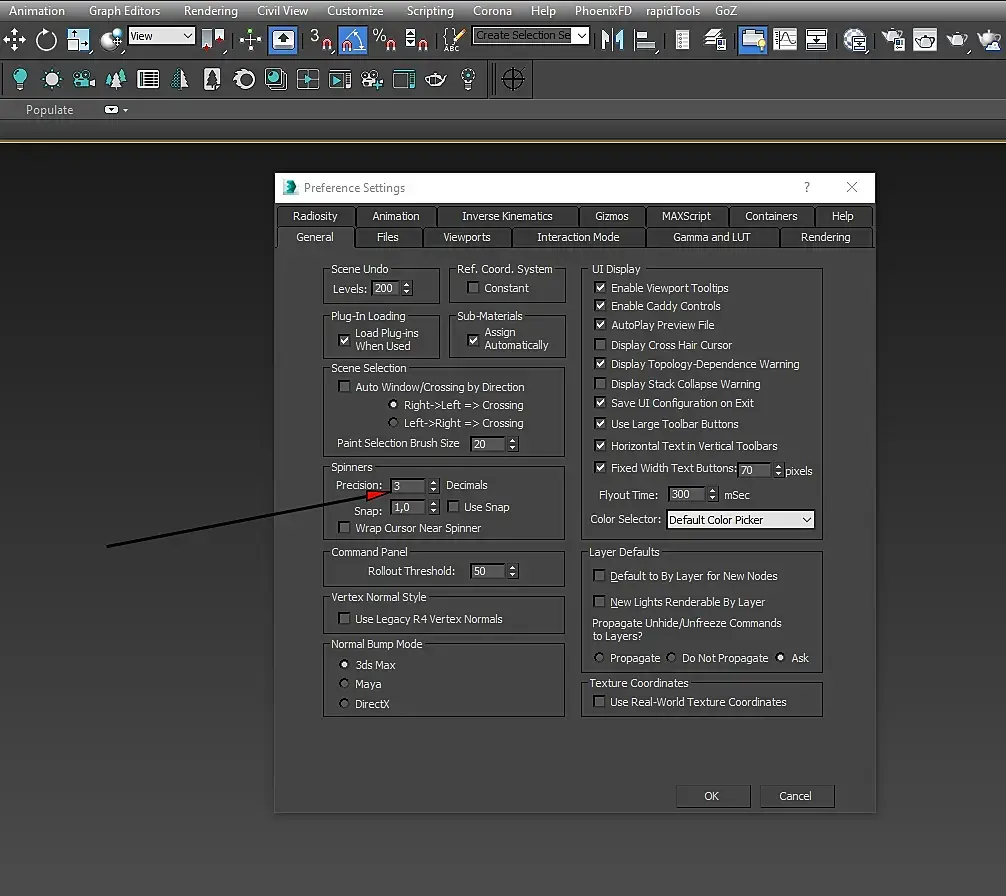The height and width of the screenshot is (896, 1006).
Task: Click the lightbulb icon in second toolbar
Action: 20,79
